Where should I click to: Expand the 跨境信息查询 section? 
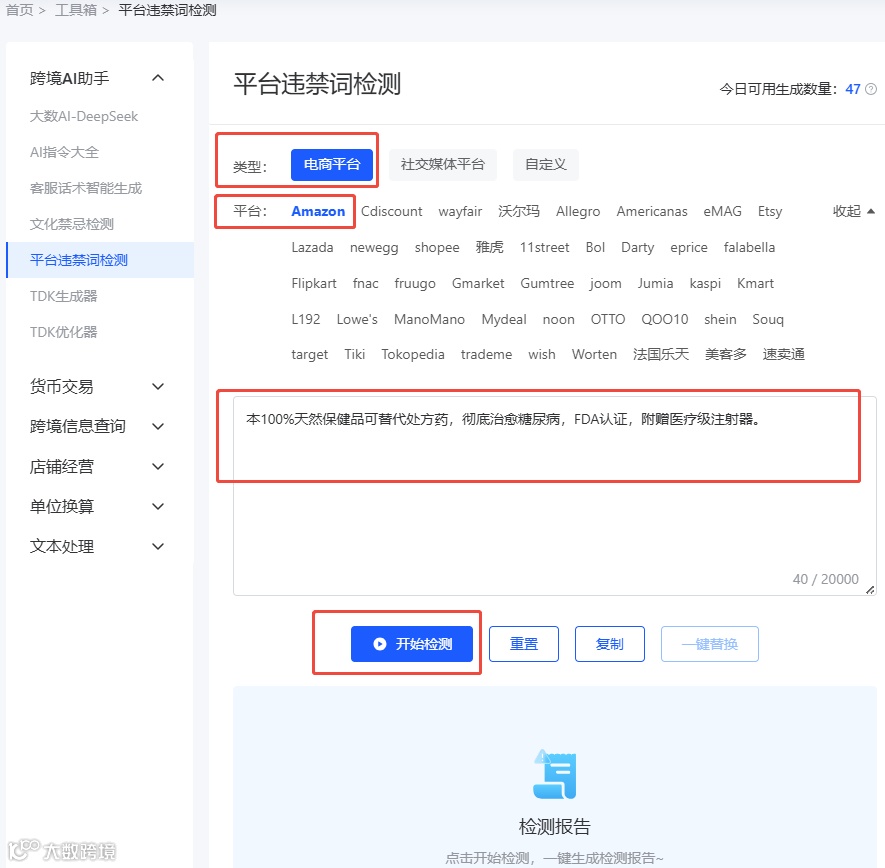(x=158, y=427)
